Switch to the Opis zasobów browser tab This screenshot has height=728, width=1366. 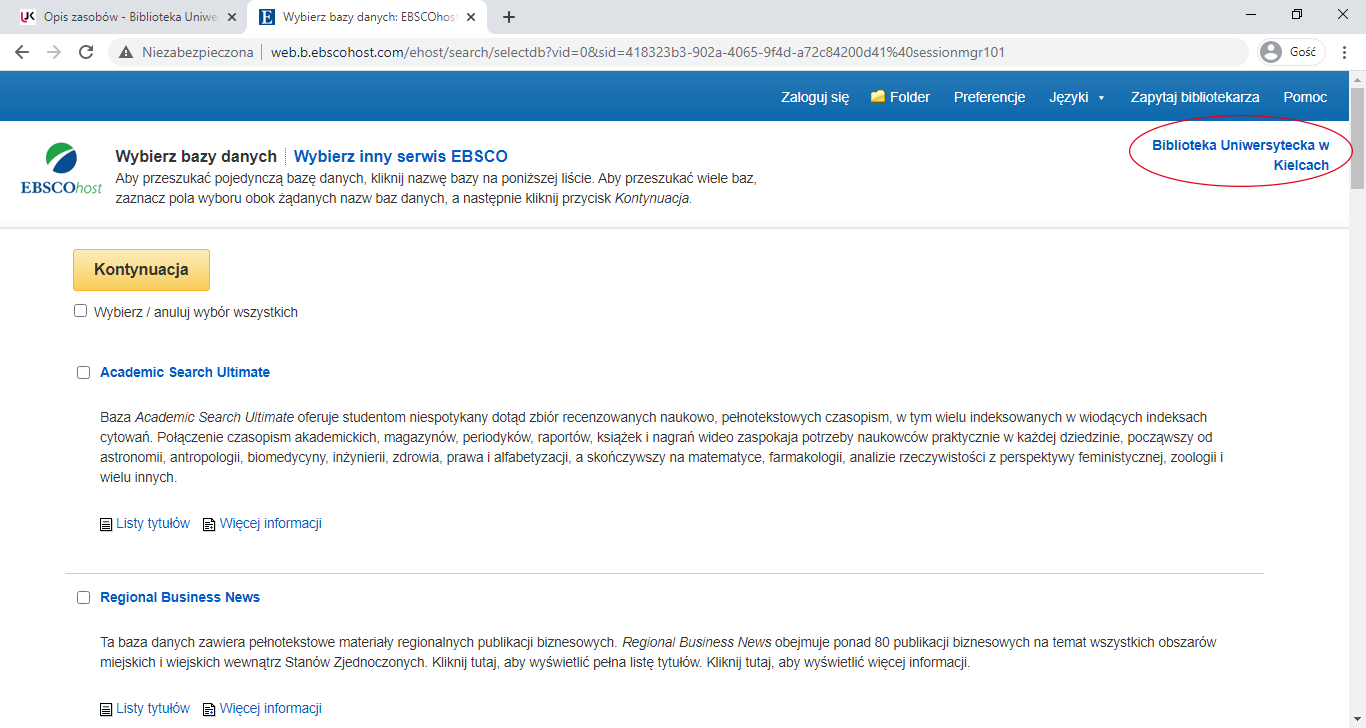point(120,17)
